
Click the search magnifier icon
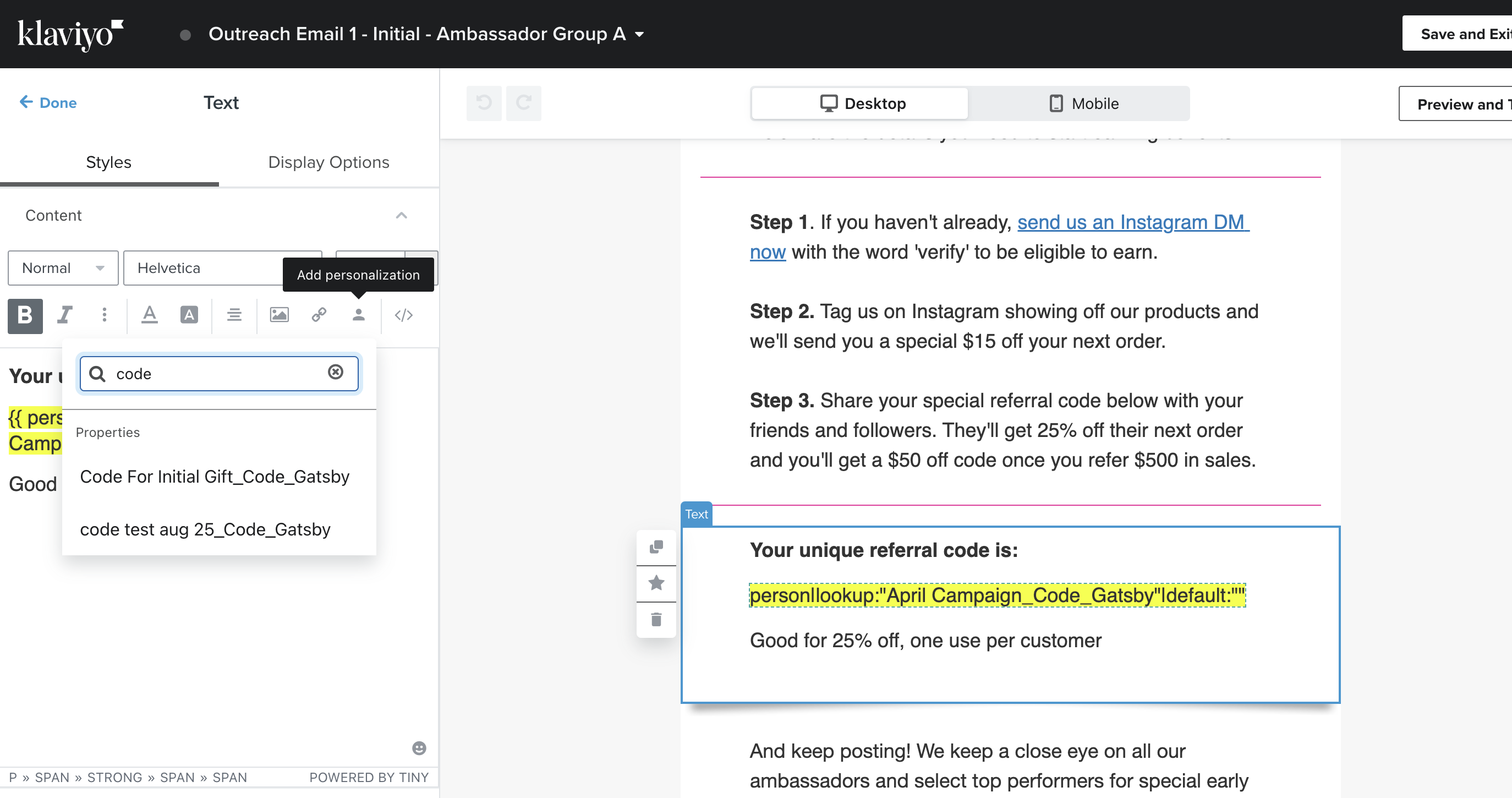pos(97,374)
